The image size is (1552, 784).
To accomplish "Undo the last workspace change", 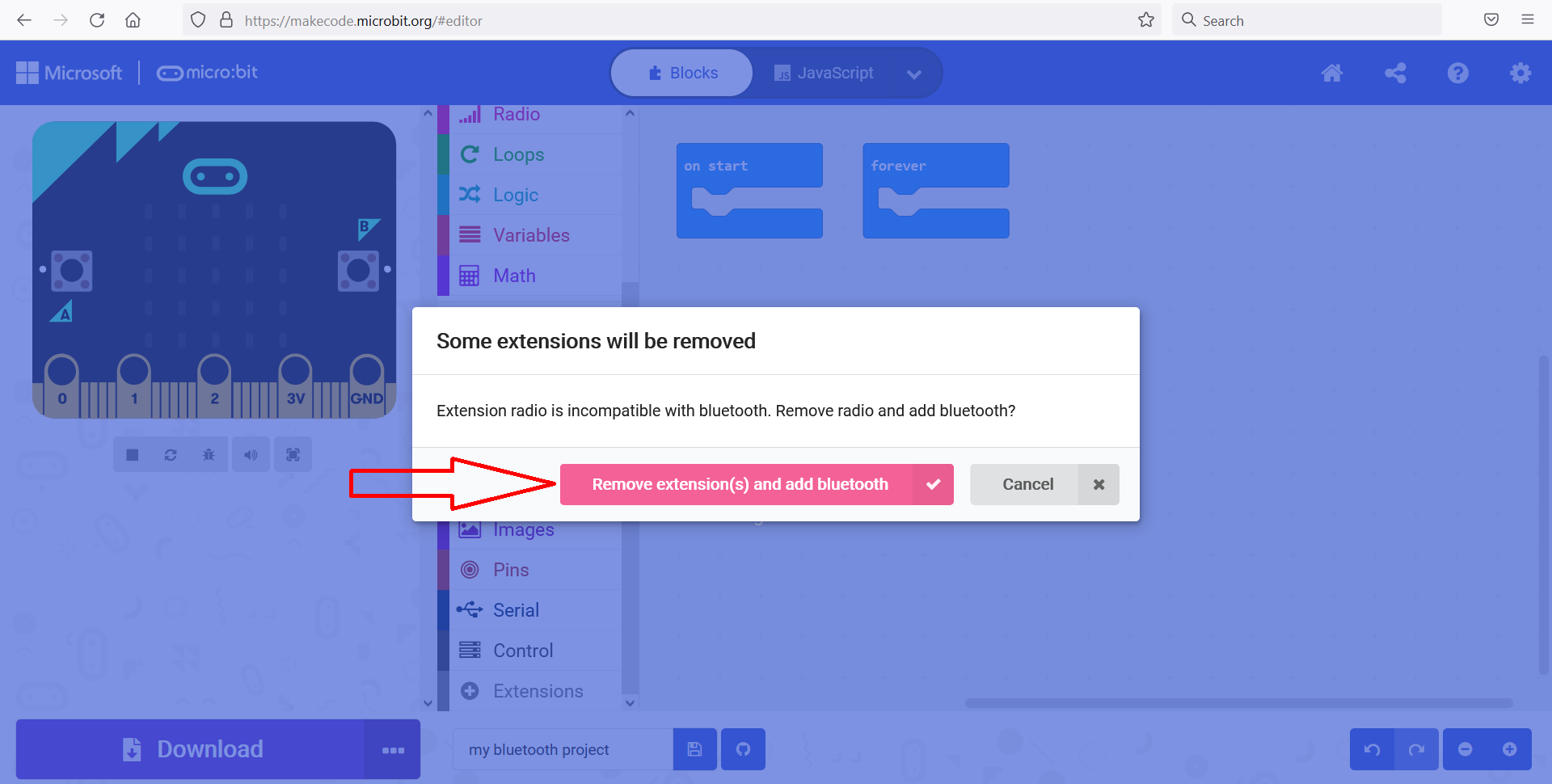I will [x=1372, y=749].
